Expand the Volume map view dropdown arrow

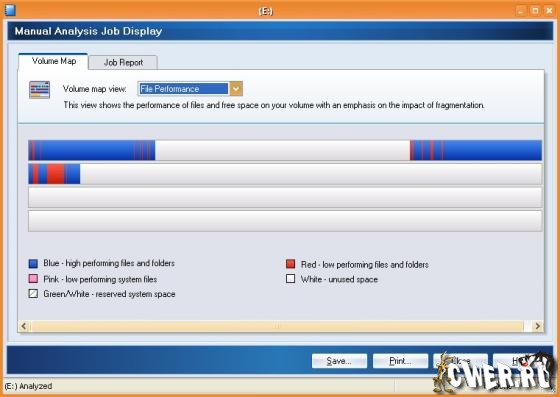(x=236, y=89)
